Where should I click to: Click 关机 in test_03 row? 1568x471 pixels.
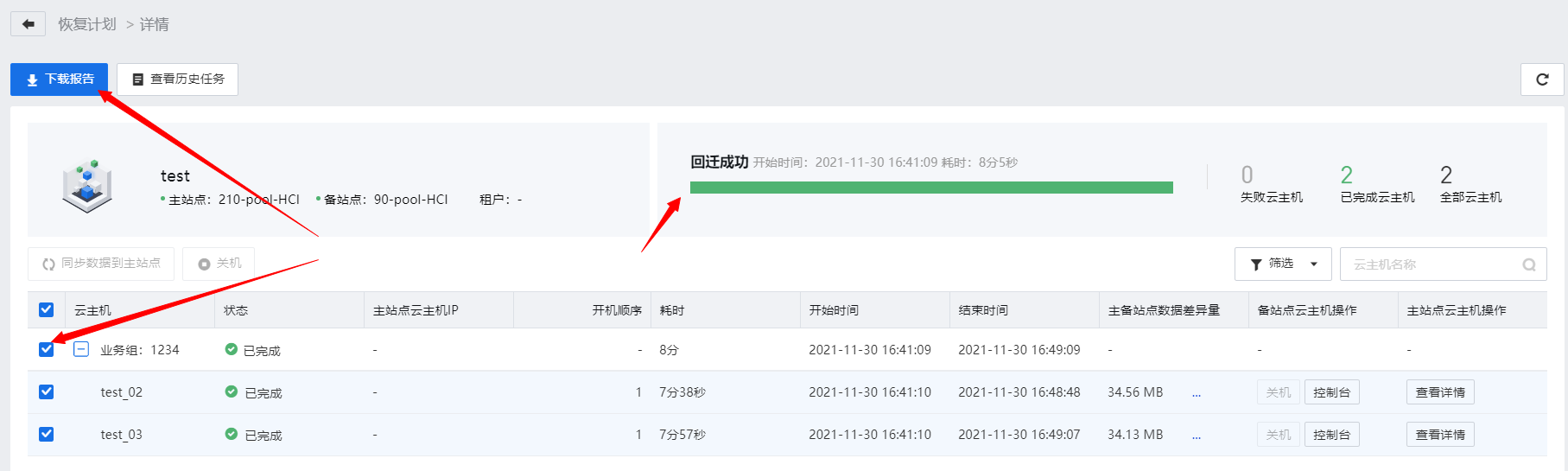[1278, 435]
